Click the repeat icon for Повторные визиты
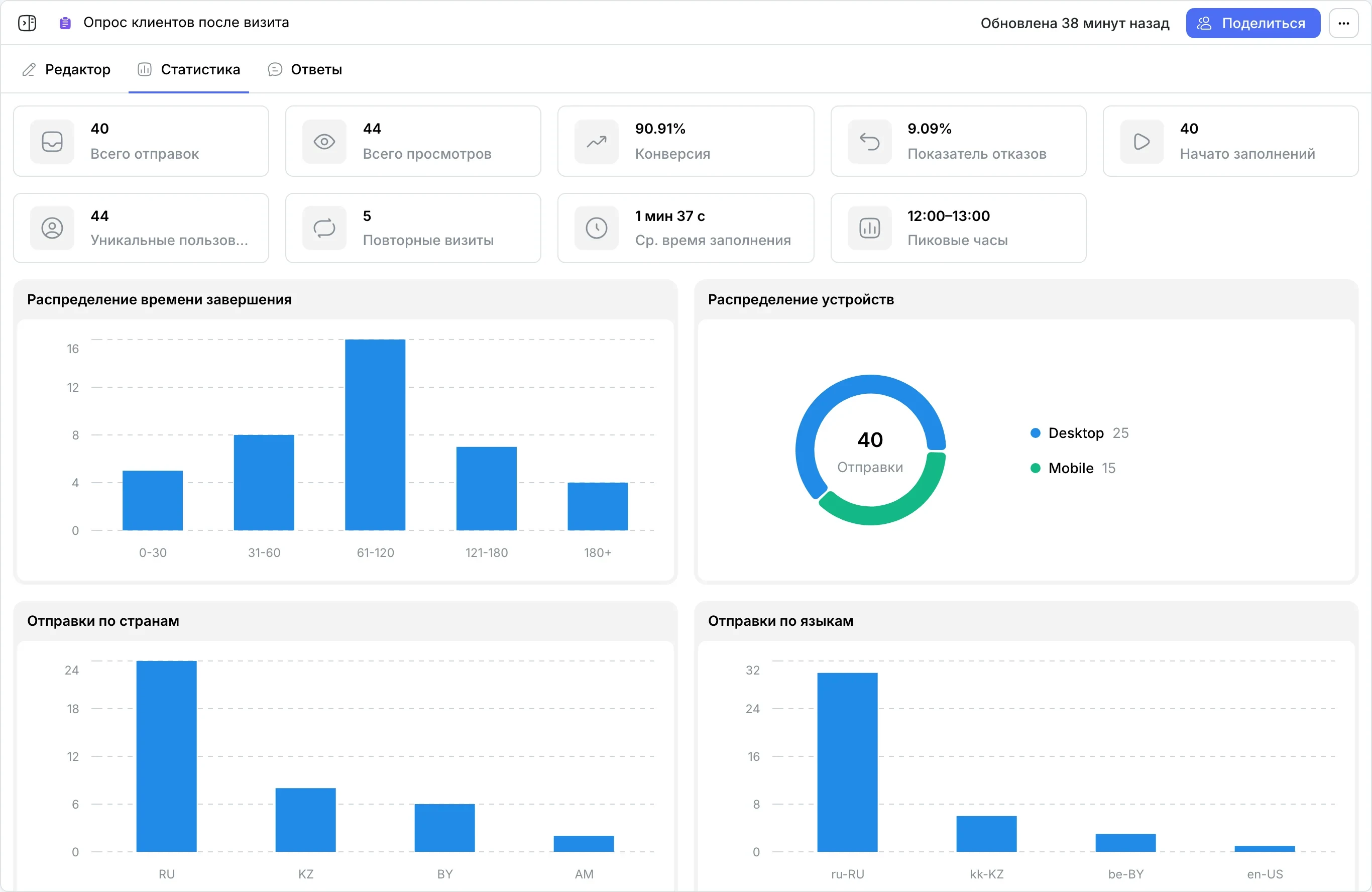 point(324,229)
